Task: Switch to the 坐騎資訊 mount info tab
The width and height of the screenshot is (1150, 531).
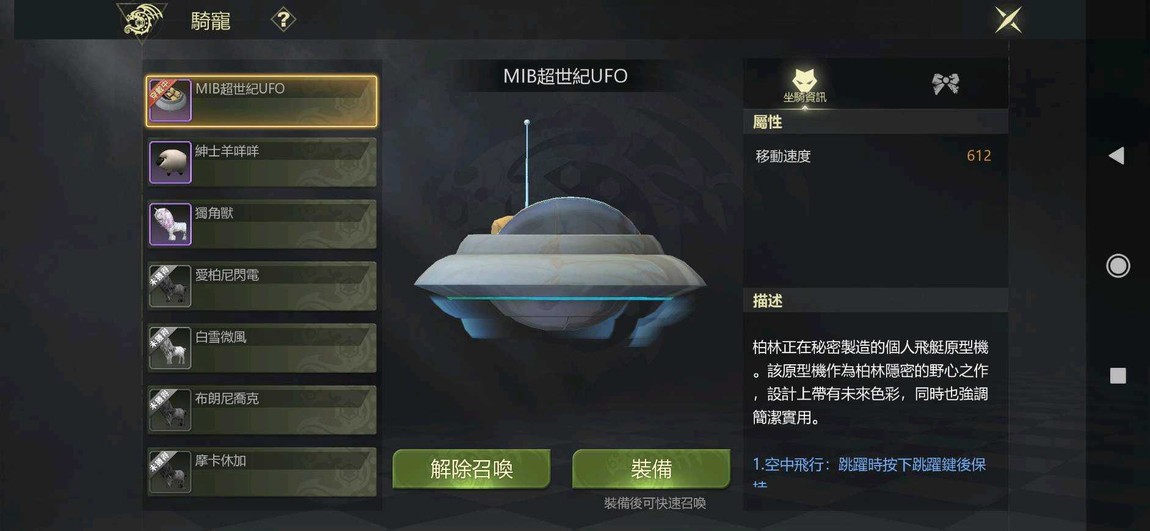Action: 805,84
